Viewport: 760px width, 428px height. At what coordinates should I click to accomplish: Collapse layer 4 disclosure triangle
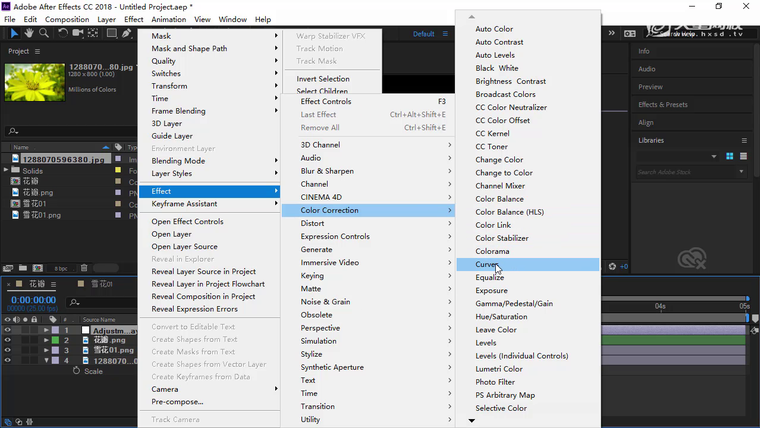pos(46,360)
